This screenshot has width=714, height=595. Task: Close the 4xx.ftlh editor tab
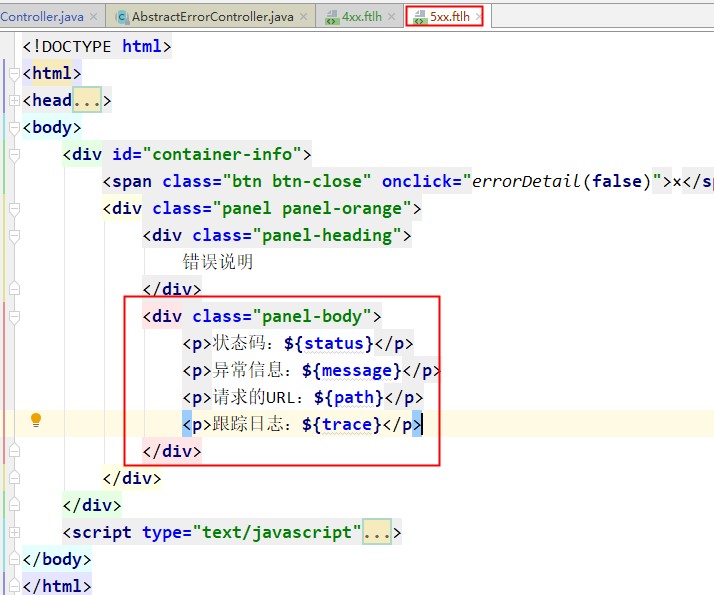click(x=392, y=17)
